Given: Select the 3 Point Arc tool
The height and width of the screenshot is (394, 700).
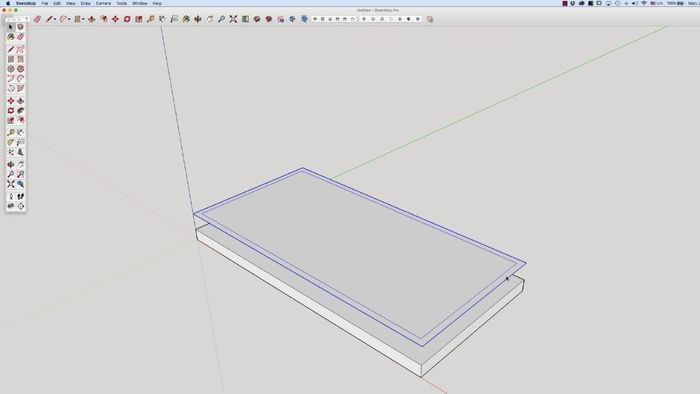Looking at the screenshot, I should [x=11, y=88].
